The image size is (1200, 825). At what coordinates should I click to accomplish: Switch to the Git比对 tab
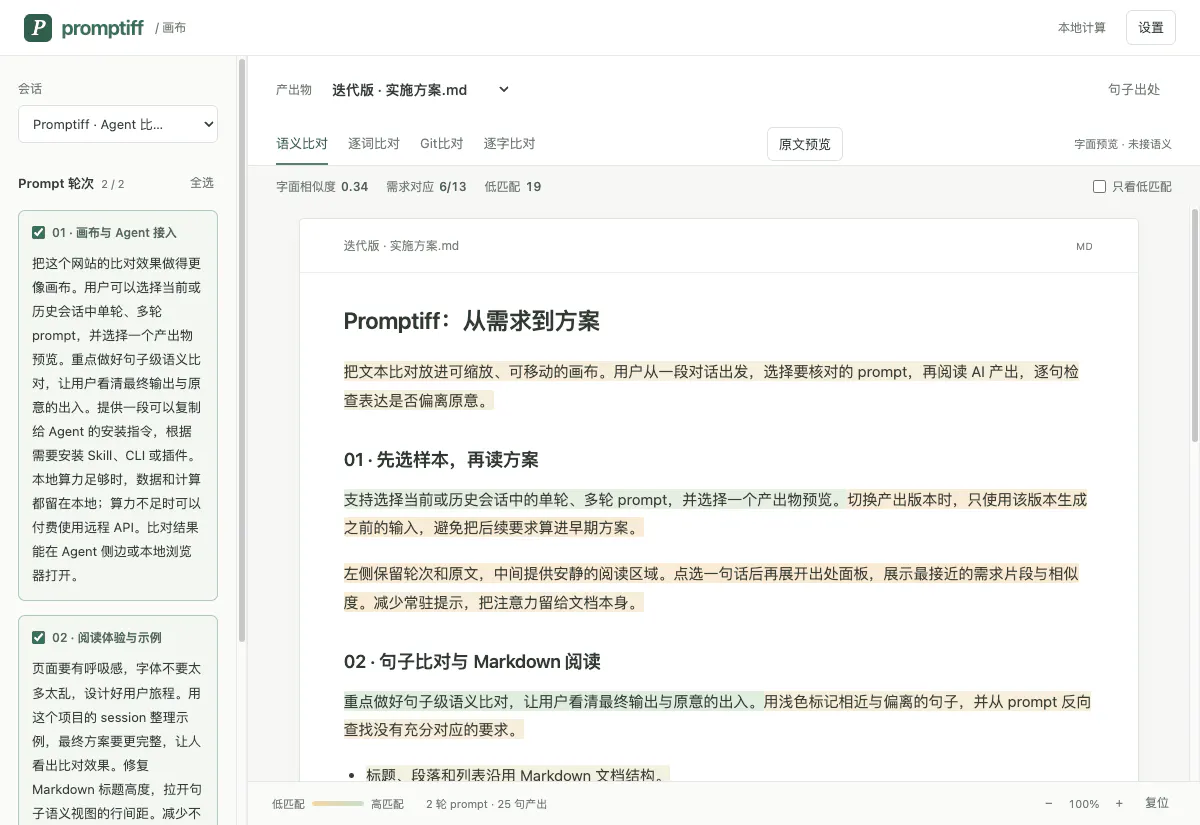click(x=442, y=144)
